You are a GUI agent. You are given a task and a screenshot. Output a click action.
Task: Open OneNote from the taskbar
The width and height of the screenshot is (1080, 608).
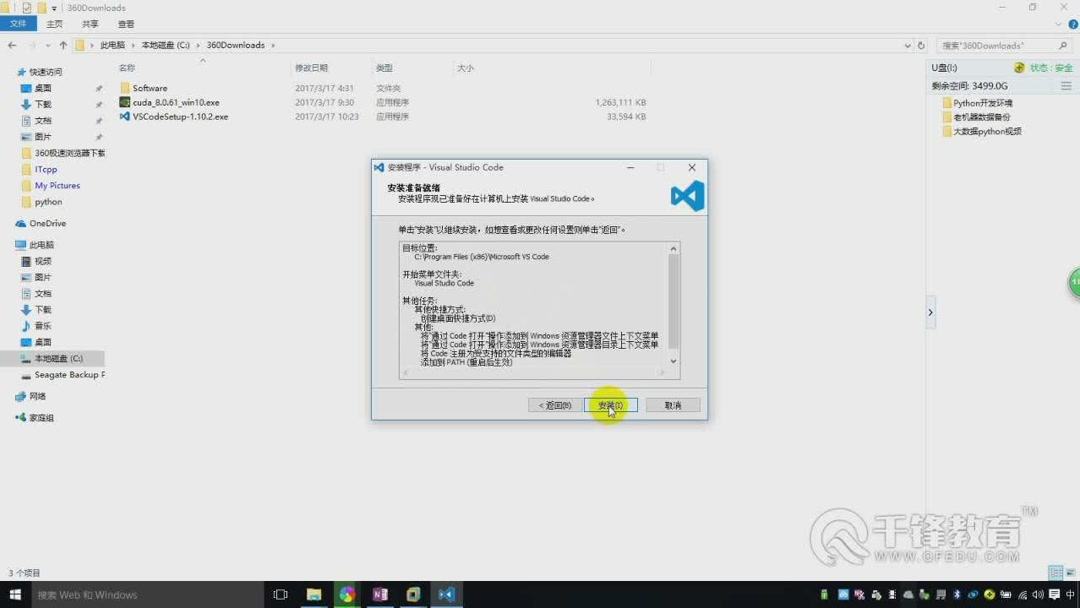[x=379, y=594]
